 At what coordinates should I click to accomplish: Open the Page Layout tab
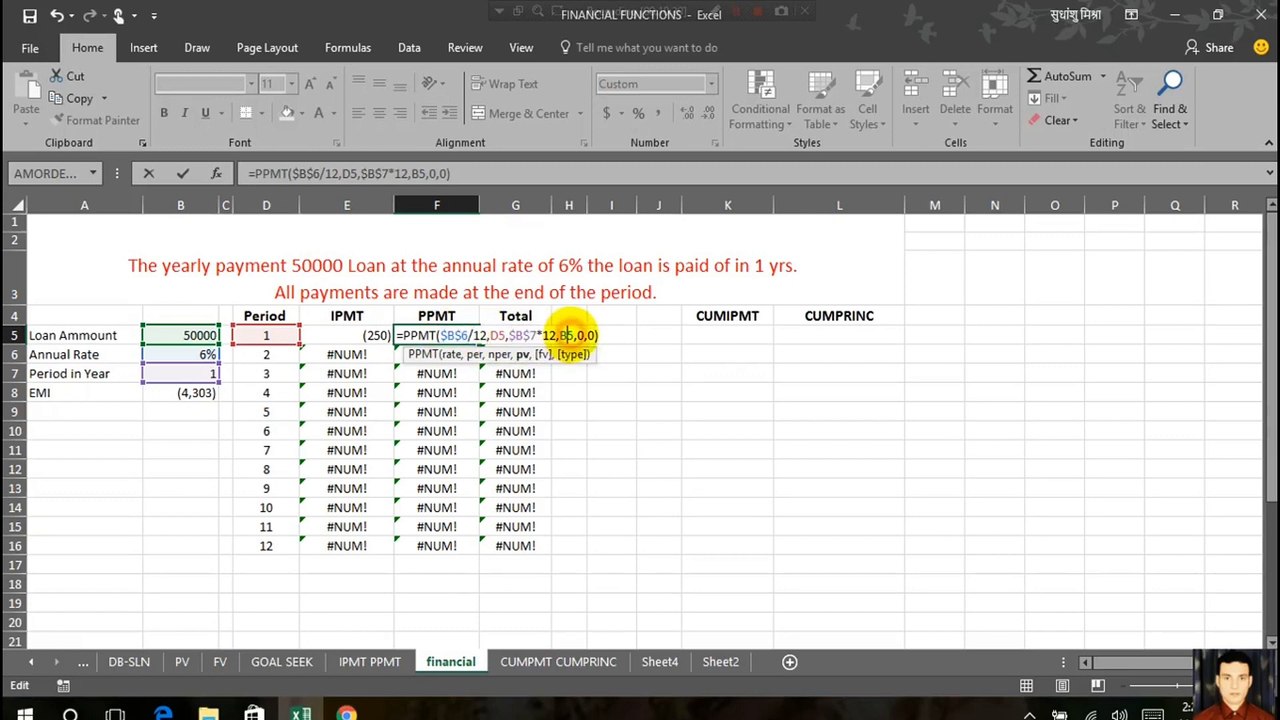click(x=267, y=47)
